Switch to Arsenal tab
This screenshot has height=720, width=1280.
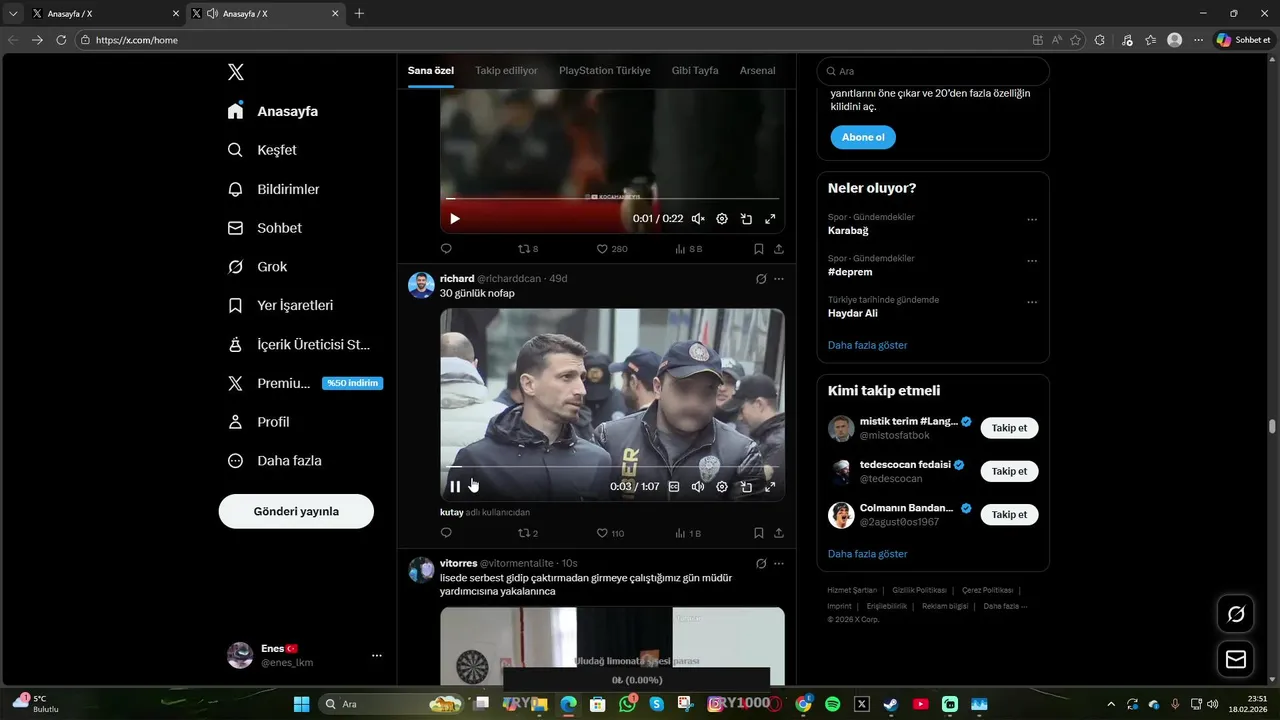[758, 71]
